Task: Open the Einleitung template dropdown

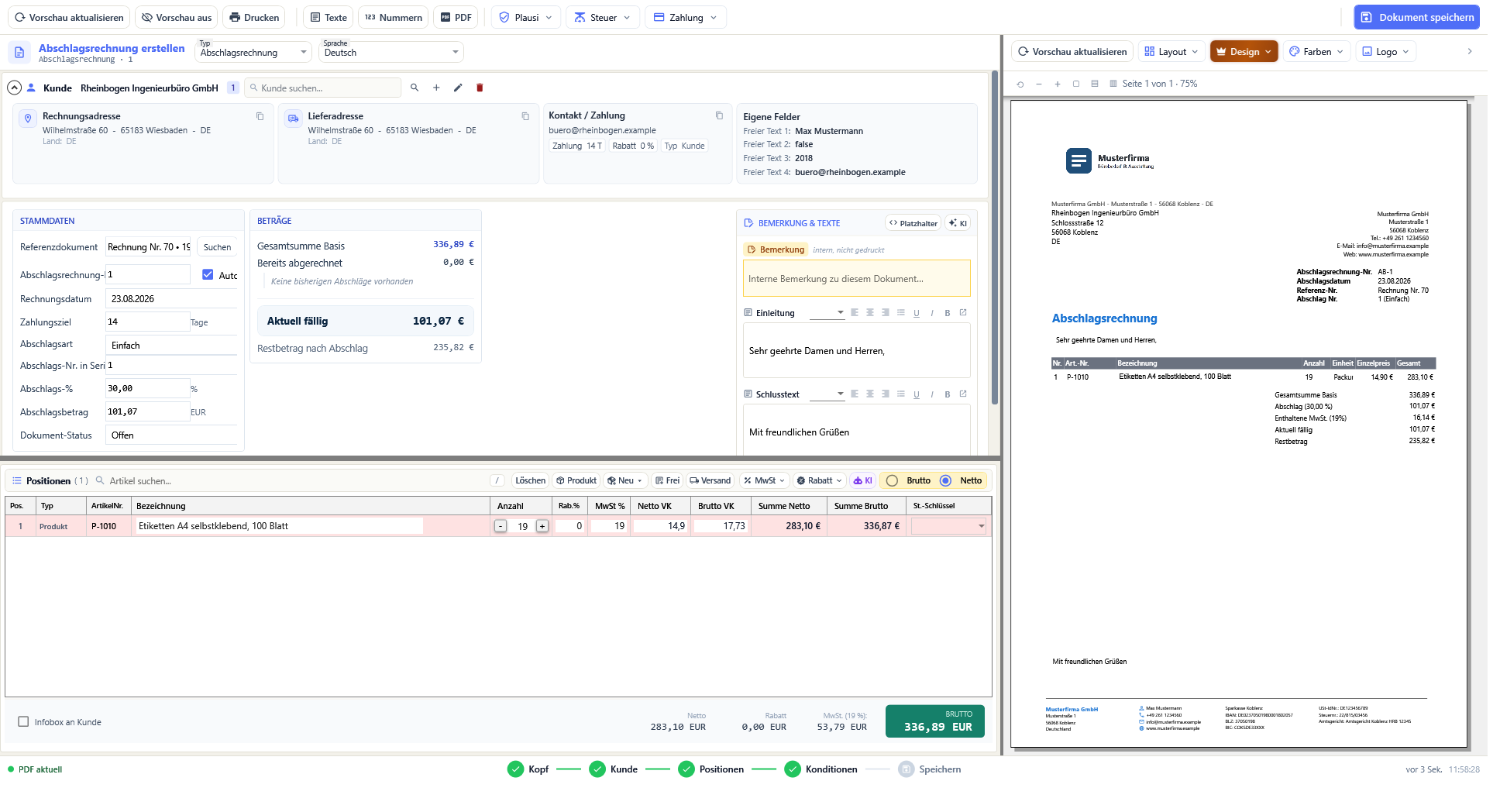Action: coord(827,313)
